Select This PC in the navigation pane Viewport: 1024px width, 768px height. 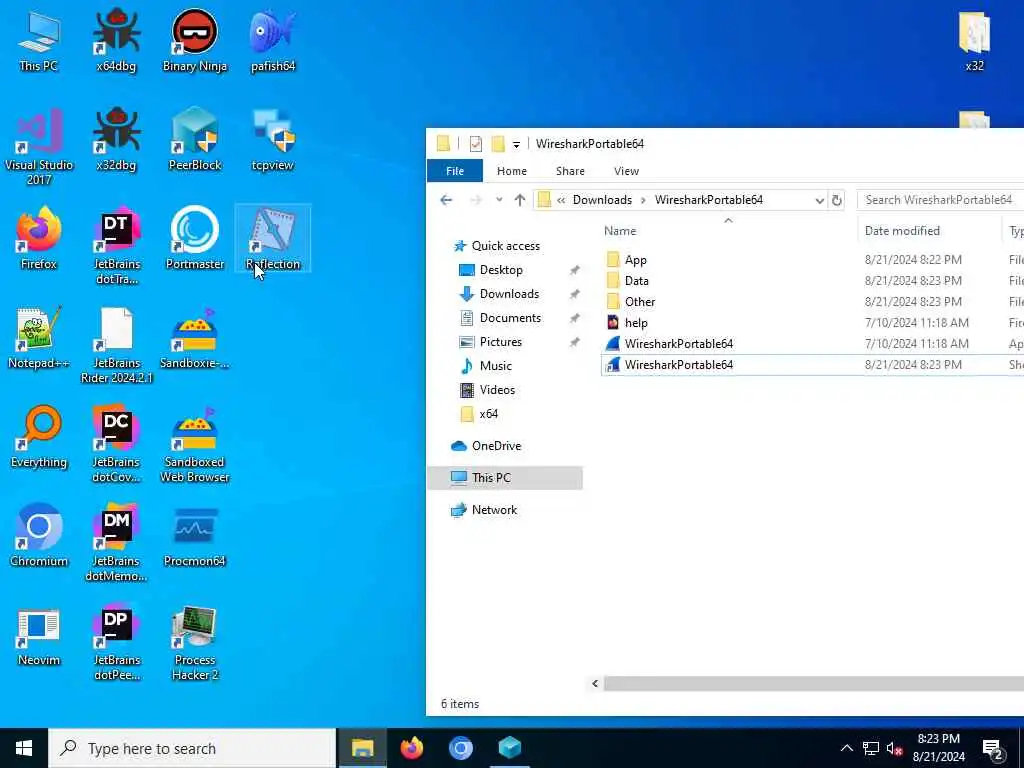point(504,478)
